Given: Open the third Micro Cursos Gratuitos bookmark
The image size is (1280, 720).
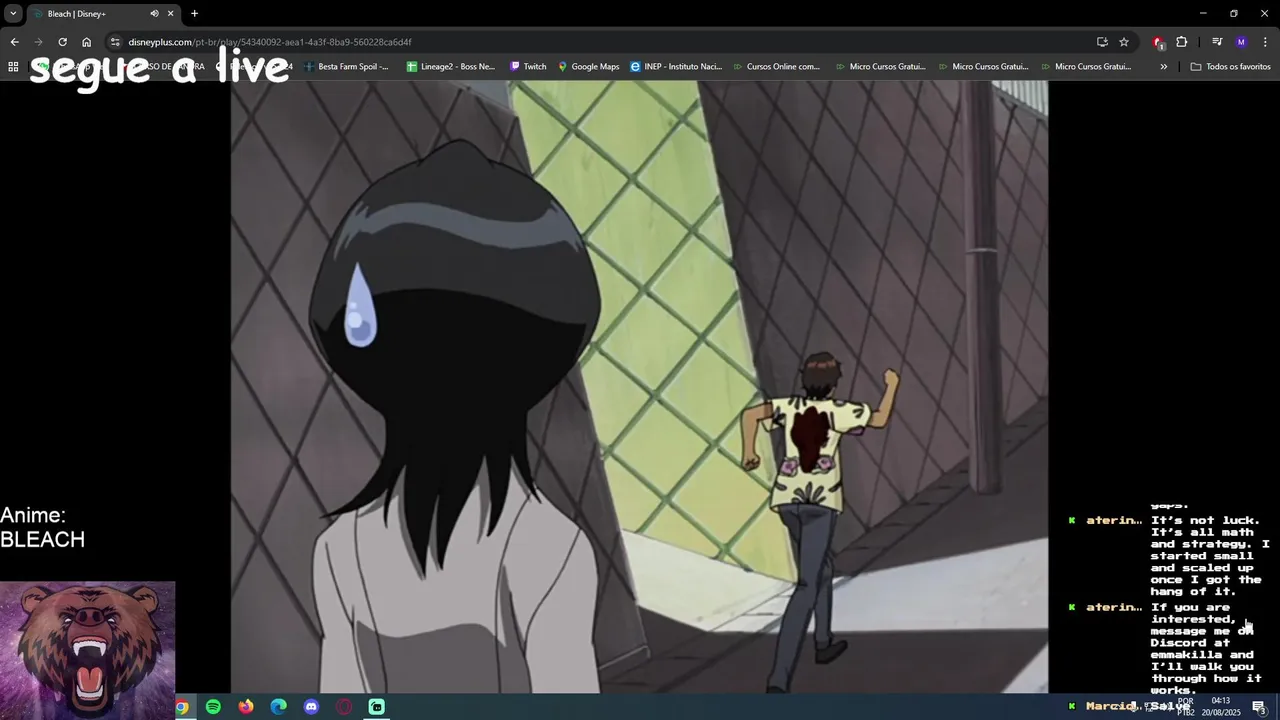Looking at the screenshot, I should click(x=1085, y=67).
